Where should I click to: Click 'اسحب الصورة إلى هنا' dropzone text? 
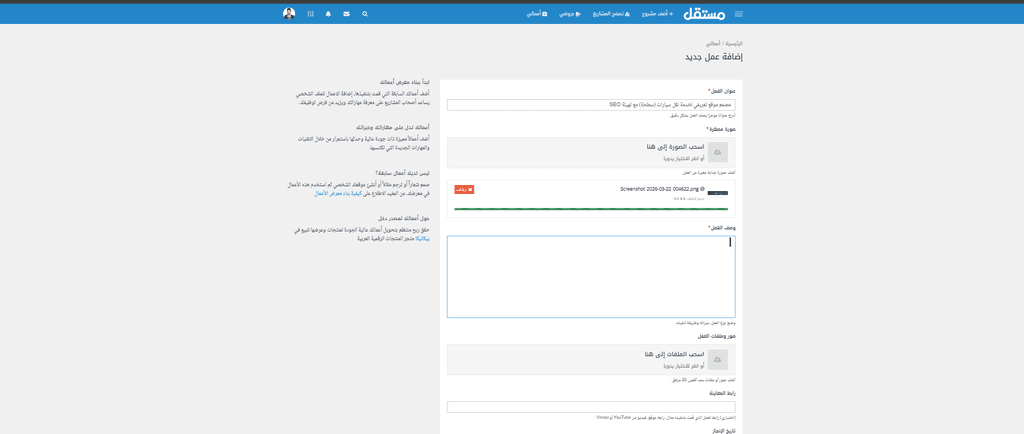674,147
